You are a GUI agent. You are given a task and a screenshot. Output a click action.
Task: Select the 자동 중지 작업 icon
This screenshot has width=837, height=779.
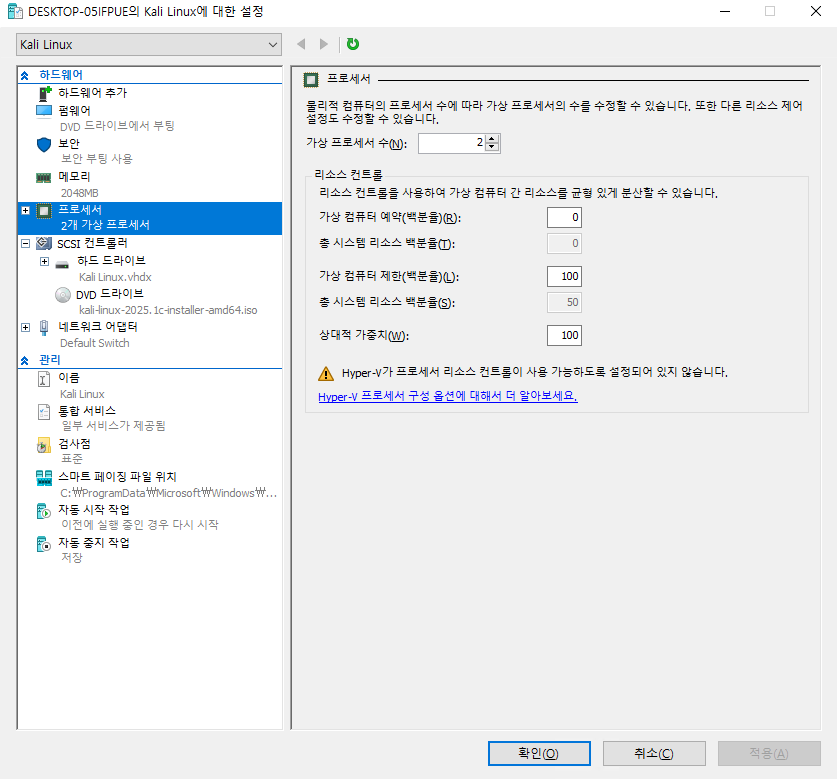pos(44,544)
